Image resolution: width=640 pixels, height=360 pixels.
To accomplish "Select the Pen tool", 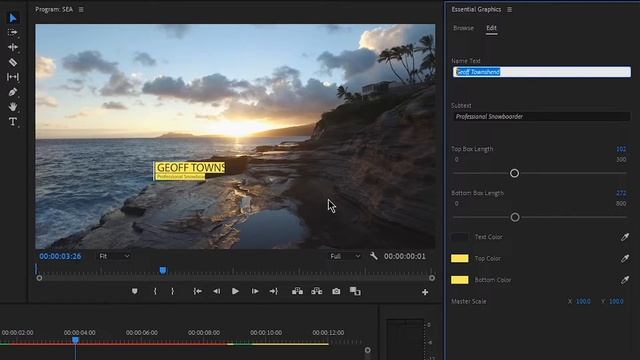I will pos(13,92).
